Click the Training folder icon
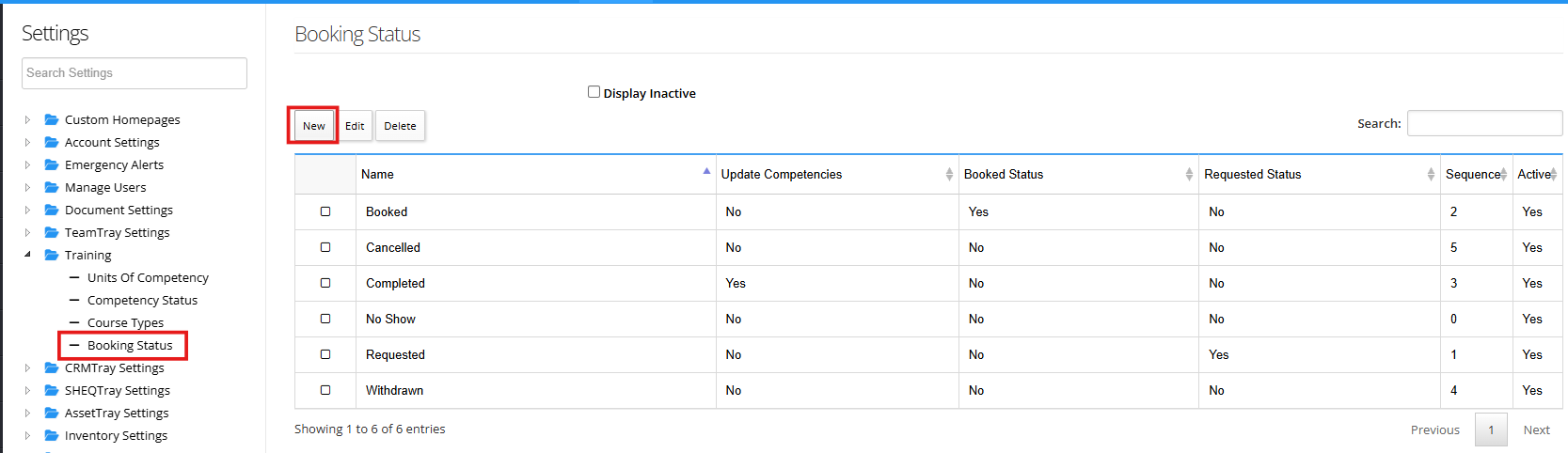Screen dimensions: 1568x453 [x=52, y=255]
